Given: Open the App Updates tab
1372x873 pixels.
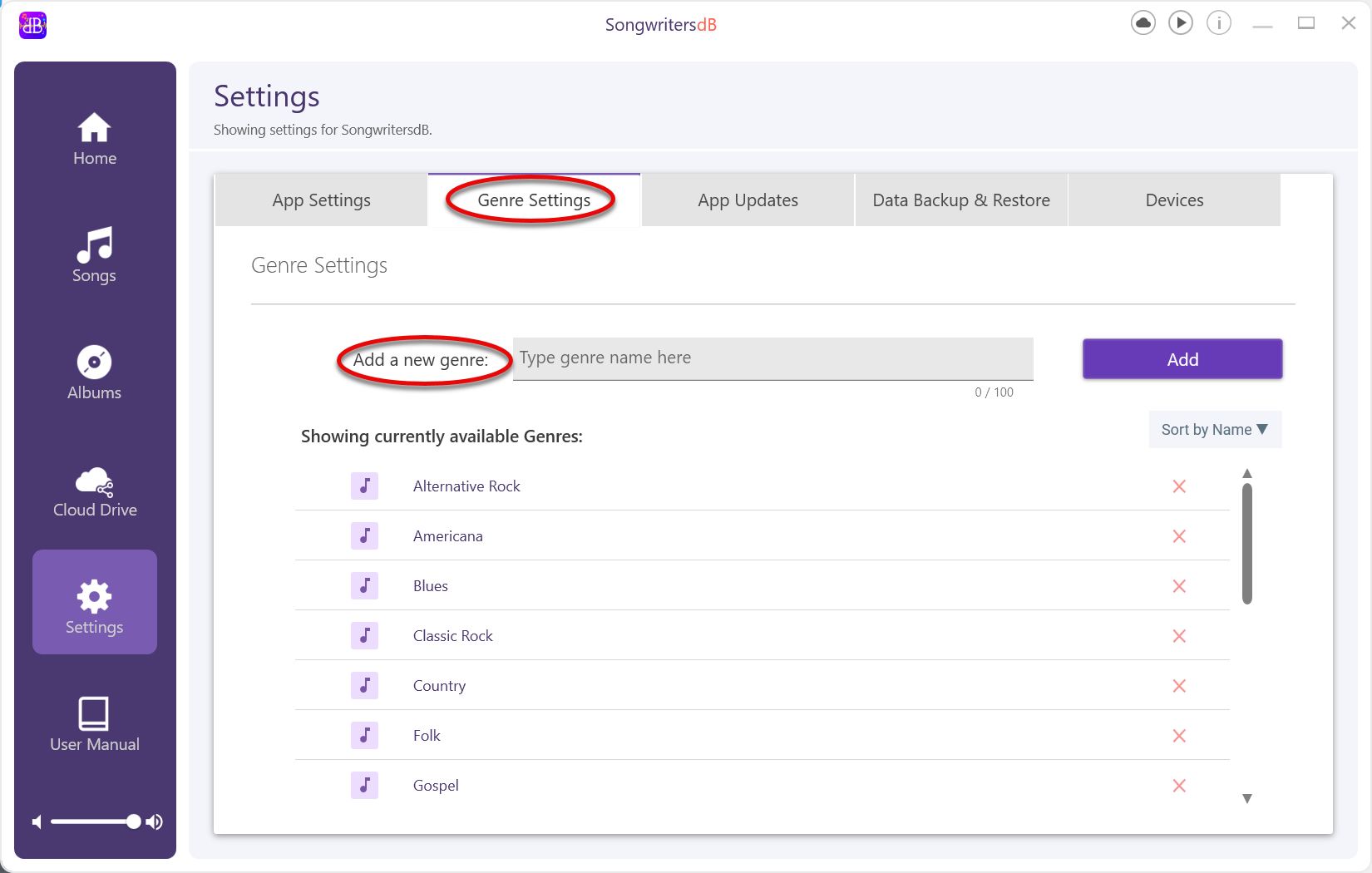Looking at the screenshot, I should click(748, 200).
